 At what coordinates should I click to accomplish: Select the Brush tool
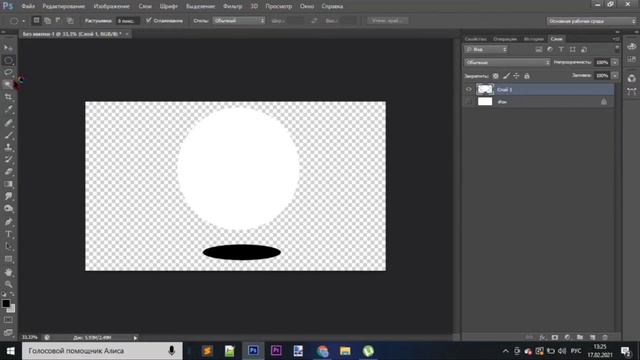8,135
